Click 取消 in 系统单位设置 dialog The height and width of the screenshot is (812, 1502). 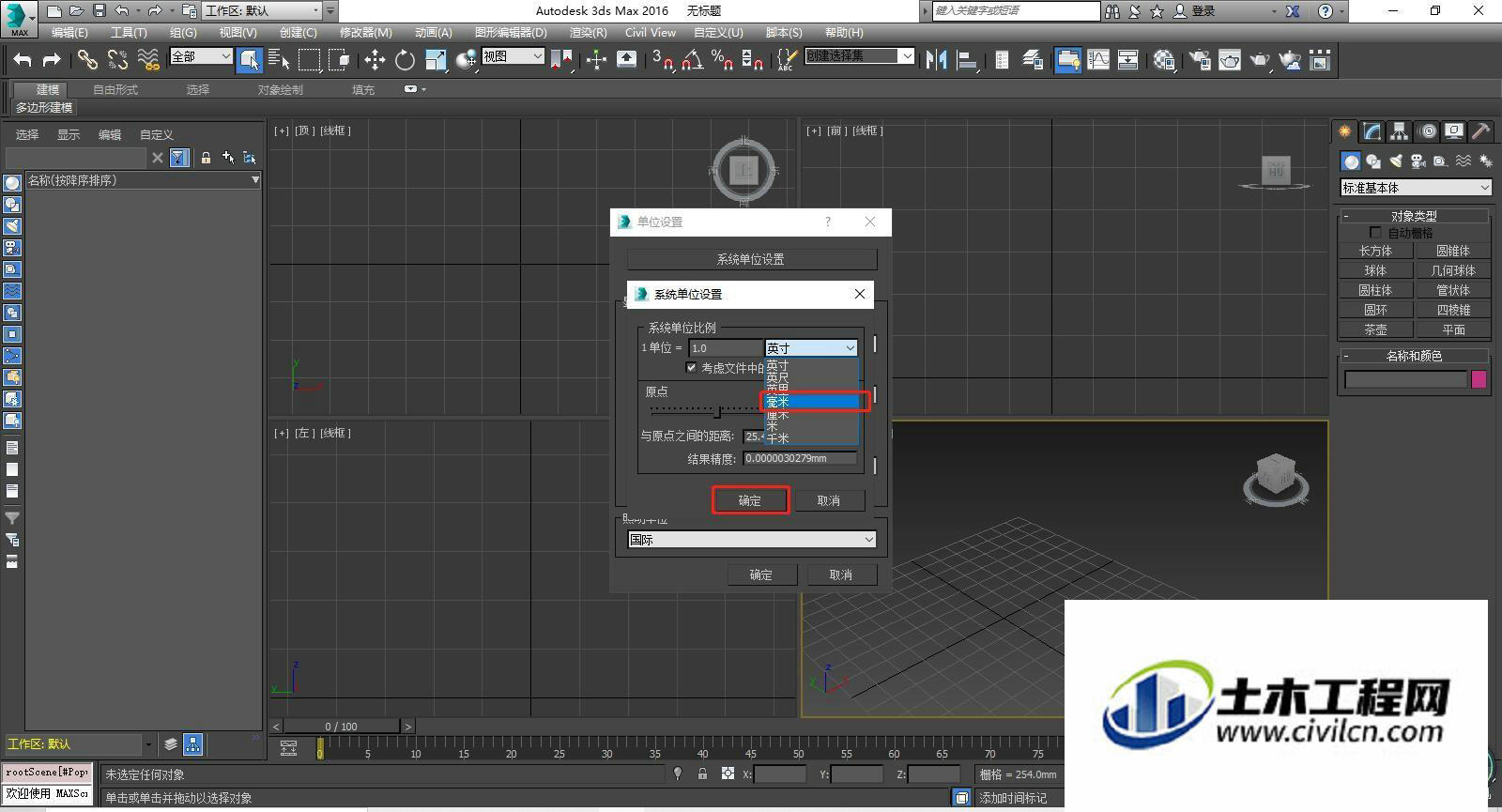(x=828, y=500)
